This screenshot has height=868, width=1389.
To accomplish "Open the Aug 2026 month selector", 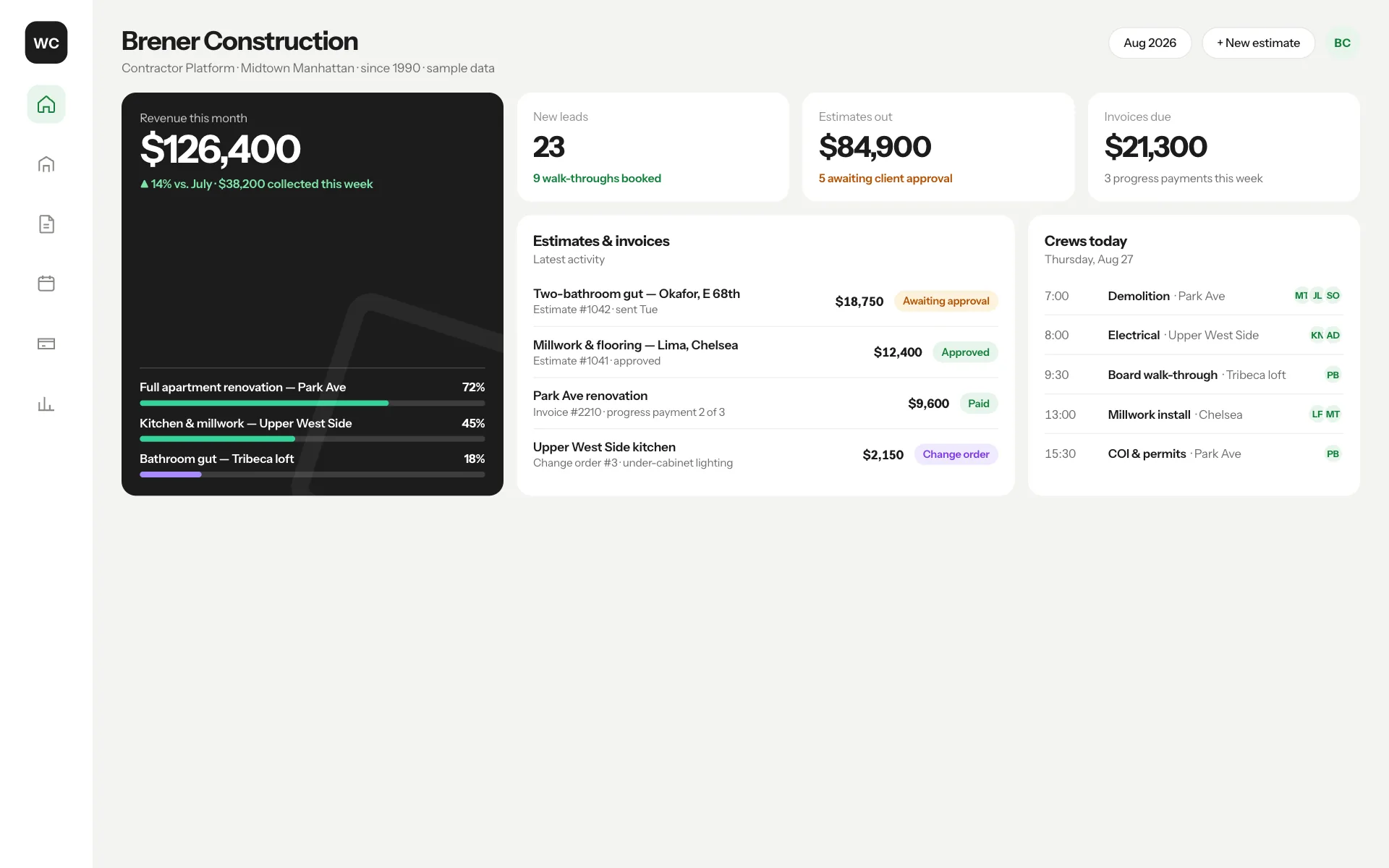I will 1150,43.
